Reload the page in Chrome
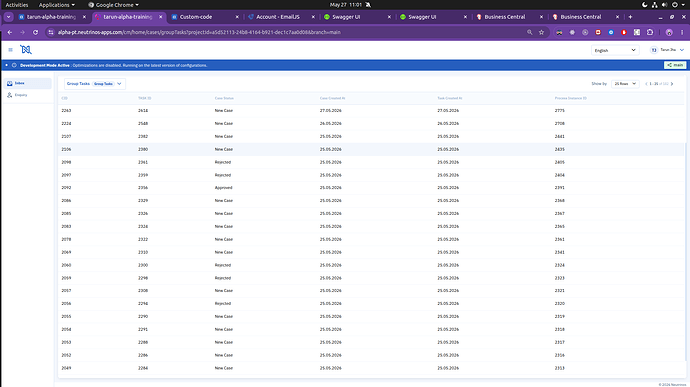Image resolution: width=690 pixels, height=387 pixels. pos(35,32)
